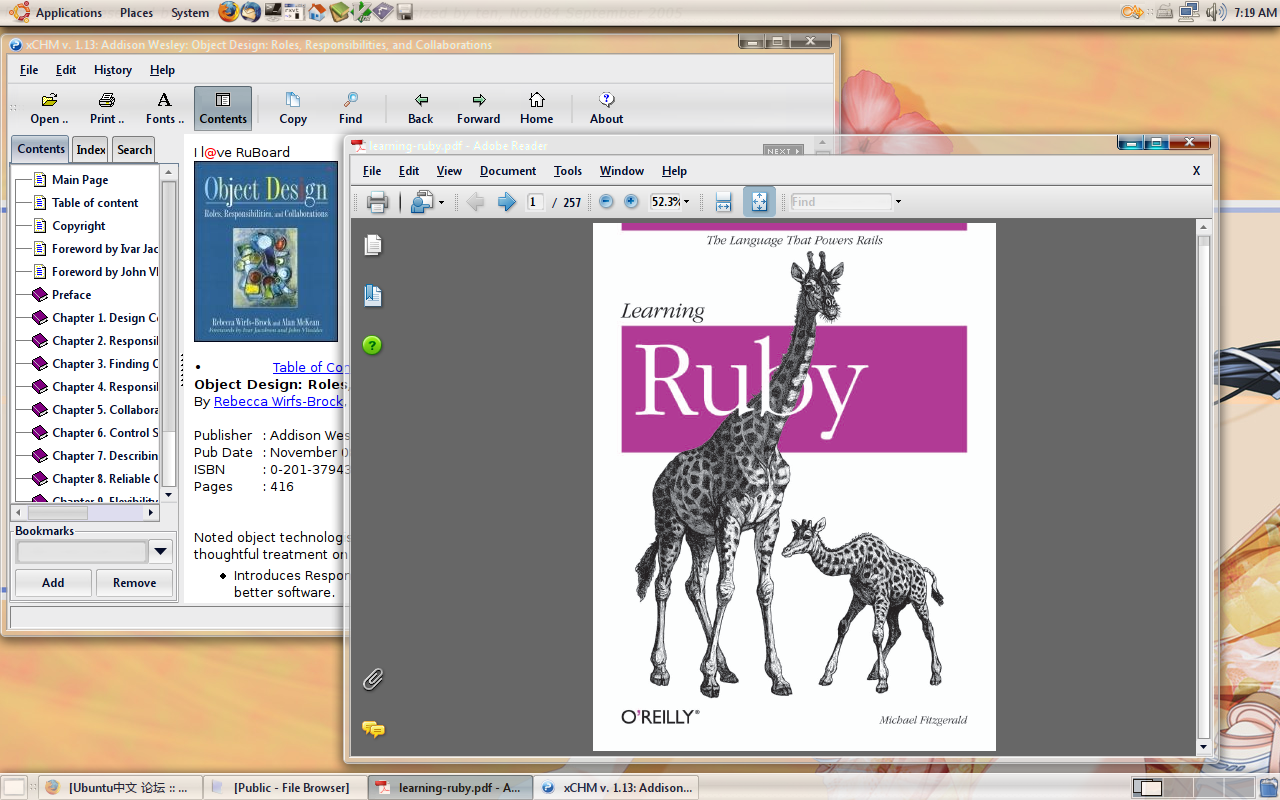
Task: Click Adobe Reader's vertical scrollbar
Action: tap(1204, 487)
